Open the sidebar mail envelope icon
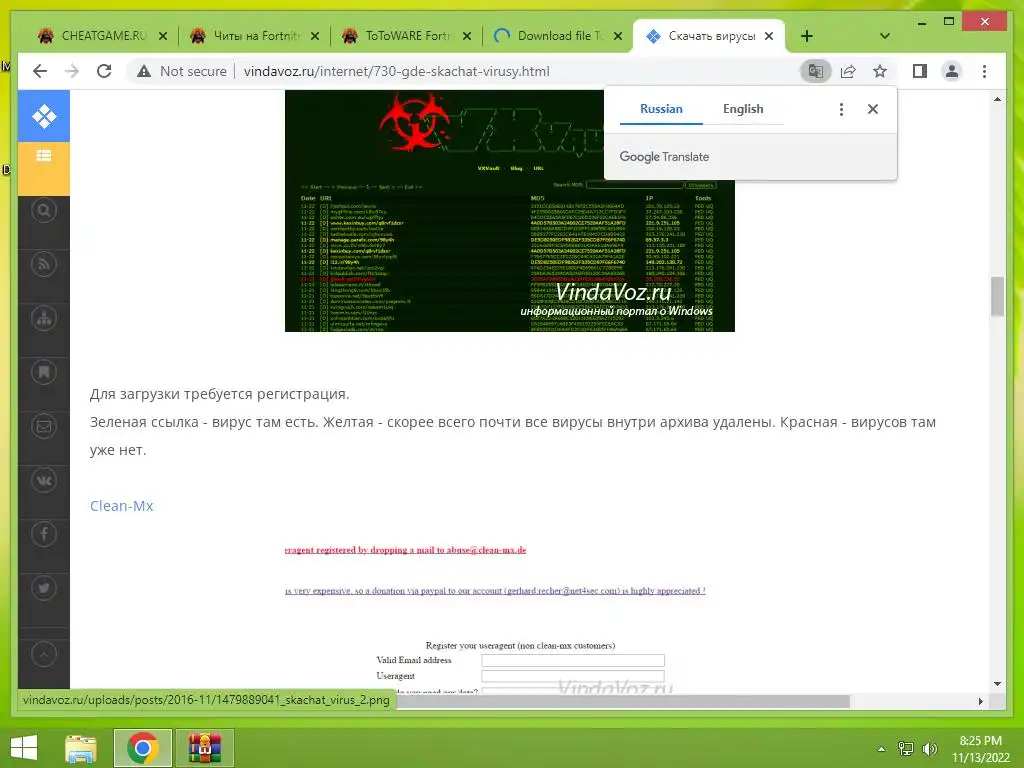 44,426
